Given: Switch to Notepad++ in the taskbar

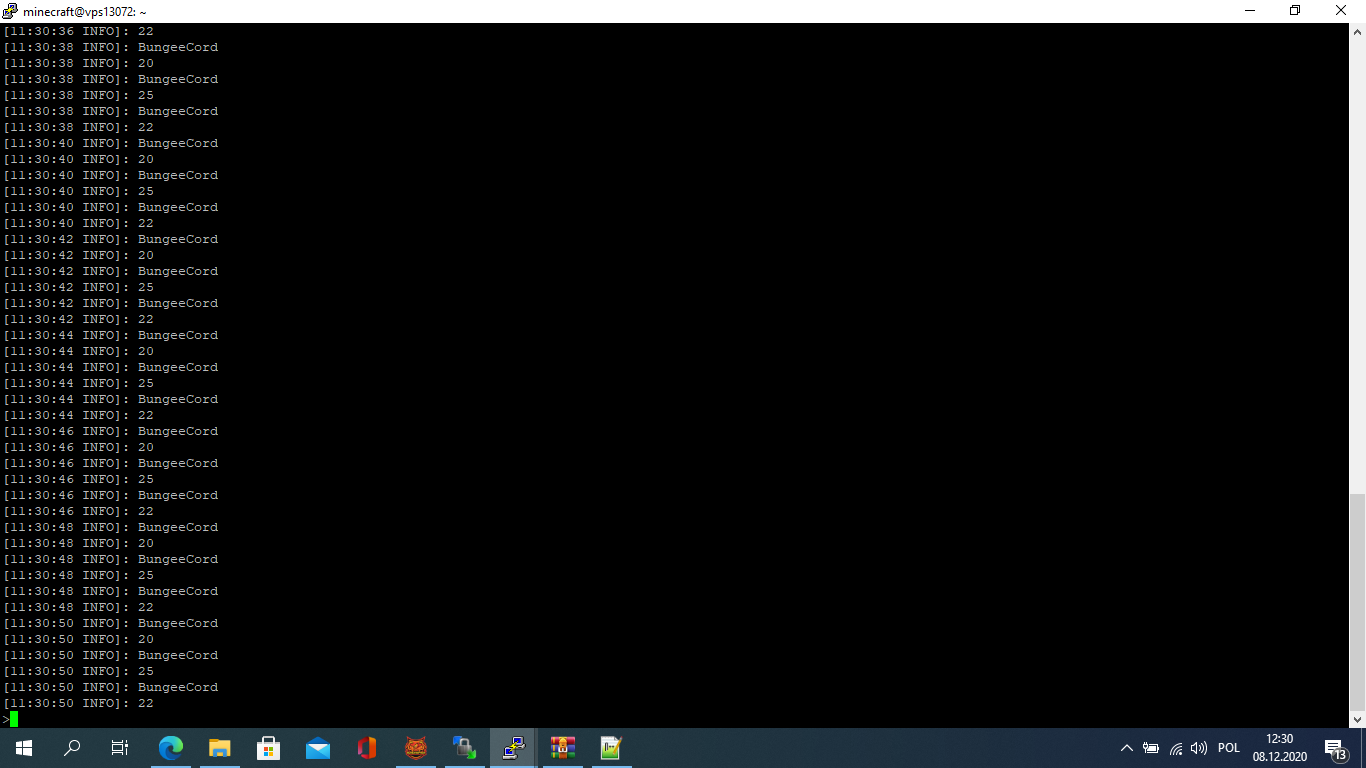Looking at the screenshot, I should tap(611, 748).
